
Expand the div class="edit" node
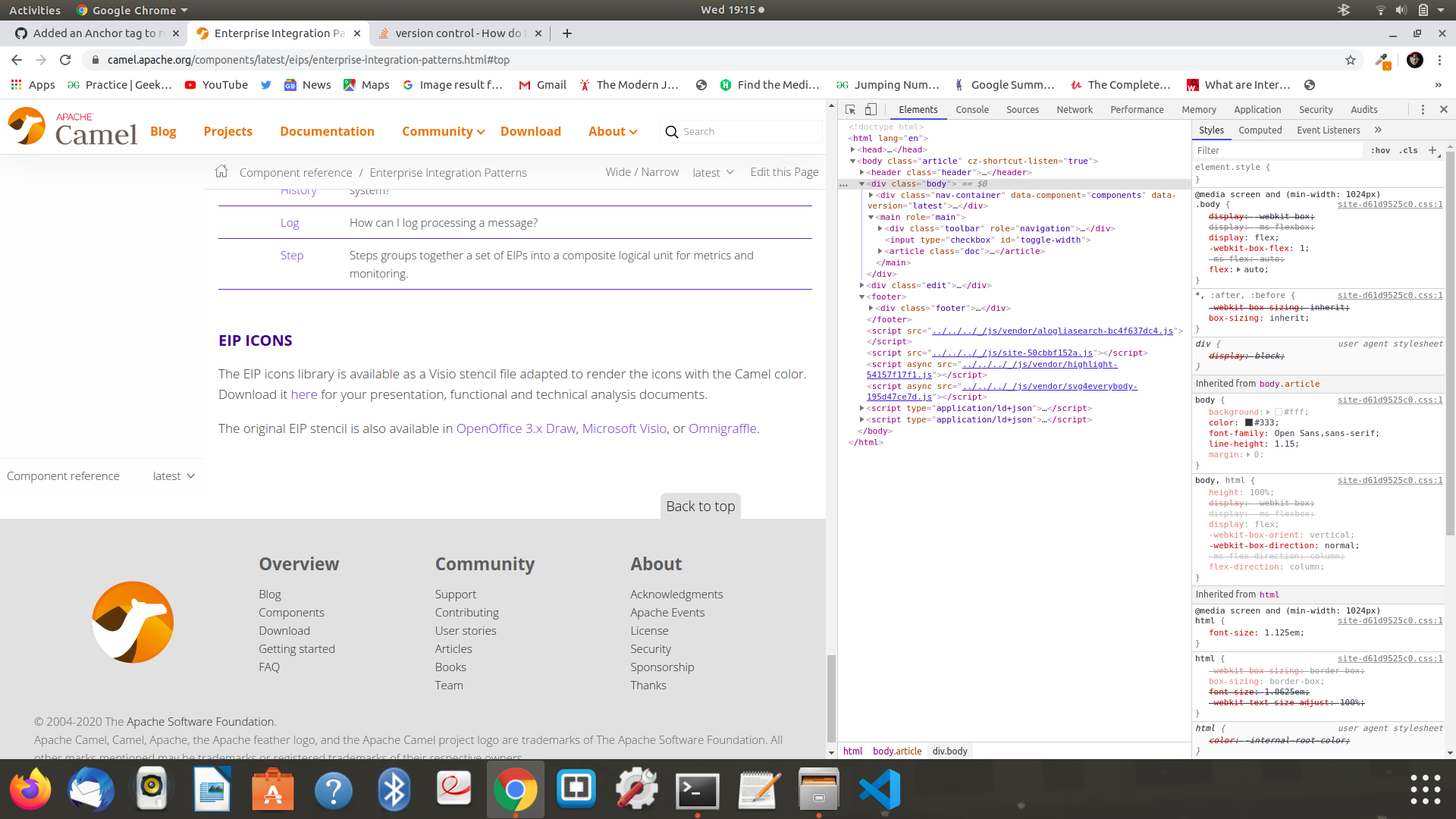[862, 285]
